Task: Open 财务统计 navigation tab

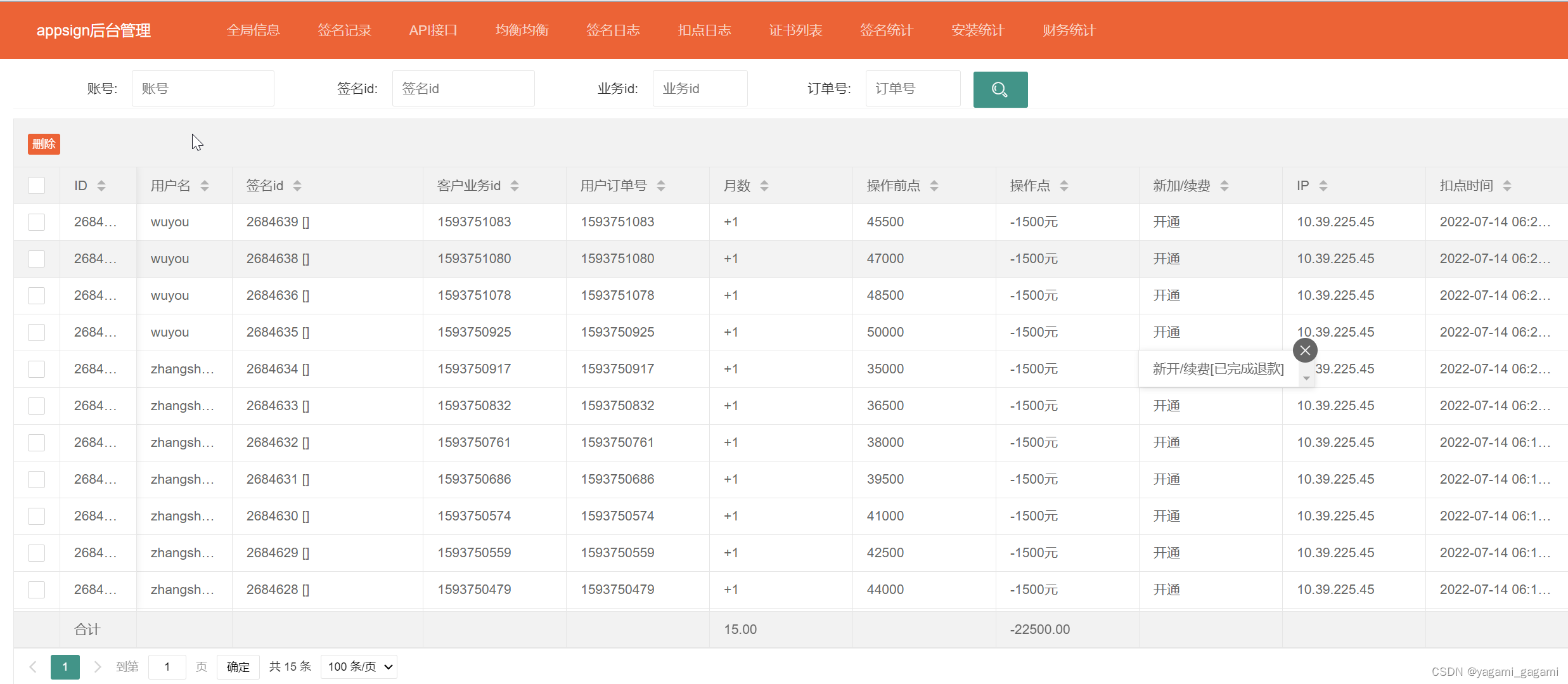Action: (1069, 30)
